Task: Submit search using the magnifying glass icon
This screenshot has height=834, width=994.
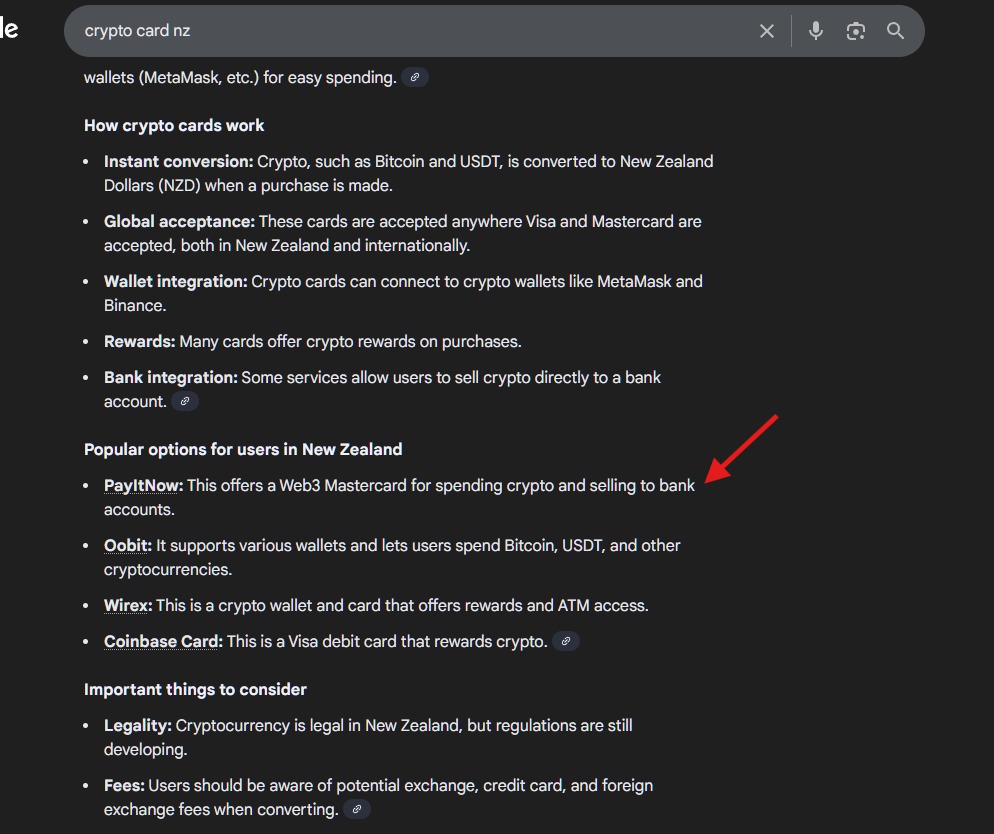Action: 895,31
